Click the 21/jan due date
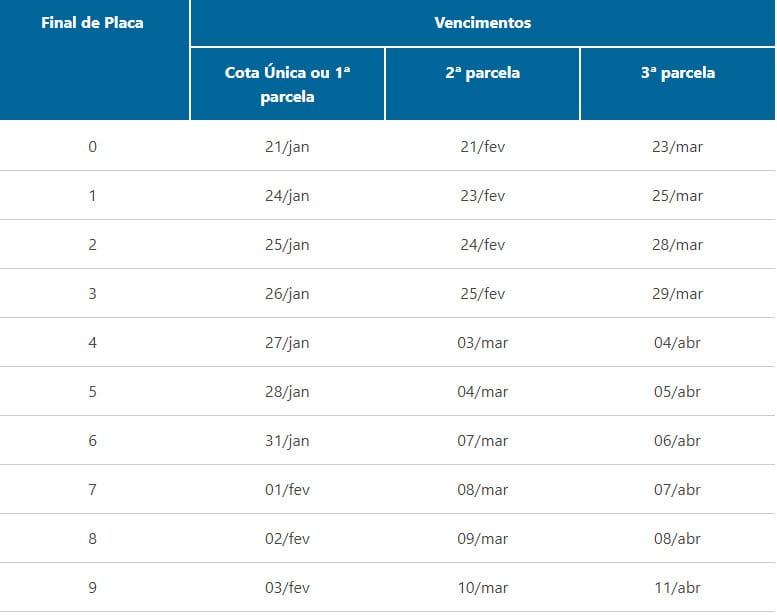777x615 pixels. [x=287, y=146]
